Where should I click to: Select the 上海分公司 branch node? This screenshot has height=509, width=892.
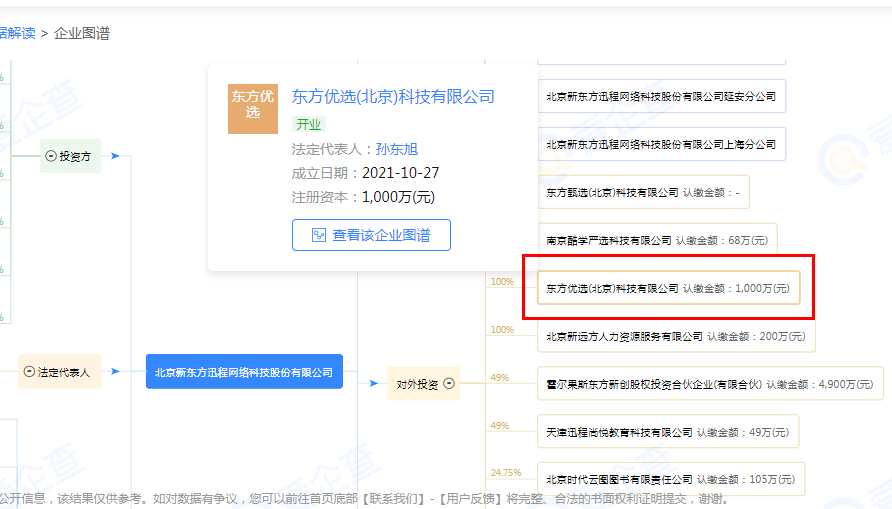pos(662,144)
